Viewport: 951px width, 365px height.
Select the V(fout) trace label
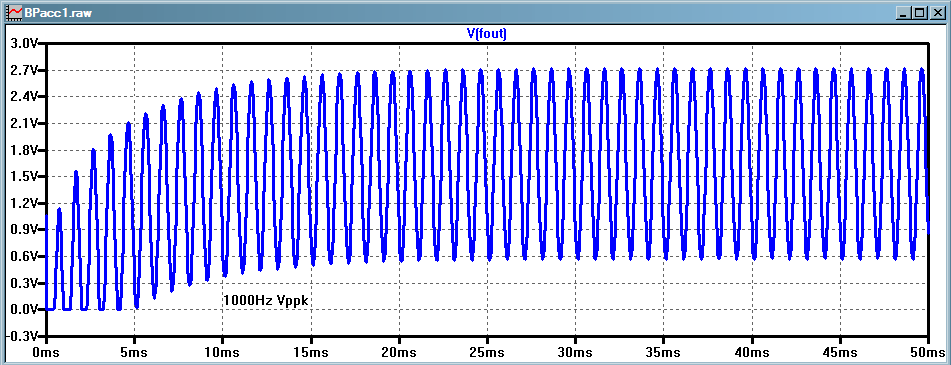click(486, 34)
